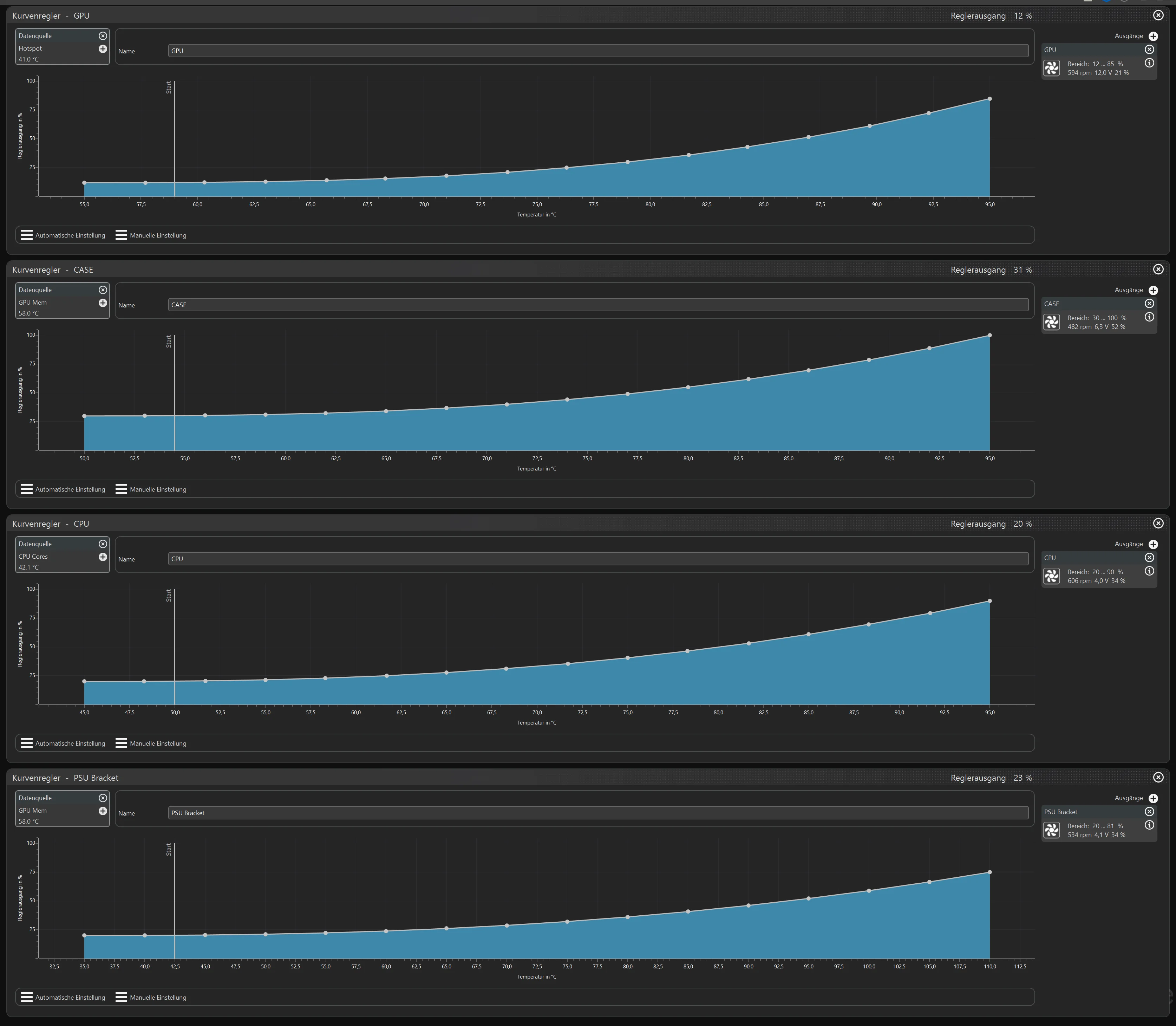The height and width of the screenshot is (1026, 1176).
Task: Expand Manuelle Einstellung in PSU Bracket controller
Action: (151, 998)
